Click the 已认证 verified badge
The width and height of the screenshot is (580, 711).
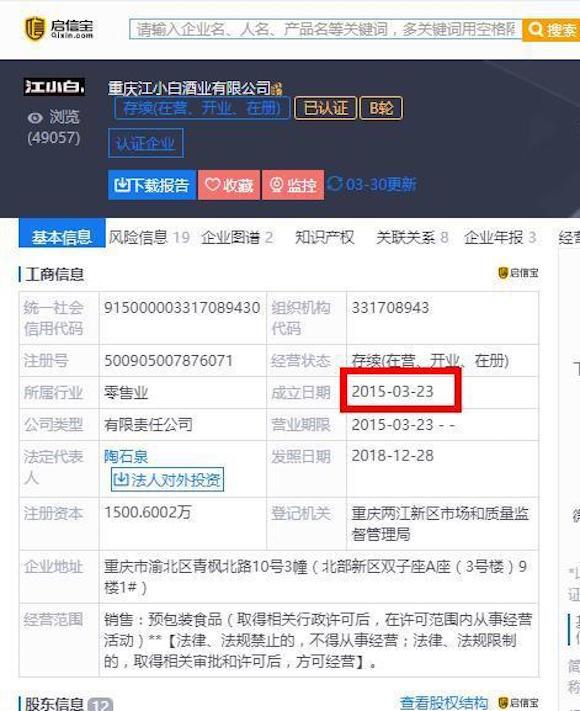coord(325,108)
